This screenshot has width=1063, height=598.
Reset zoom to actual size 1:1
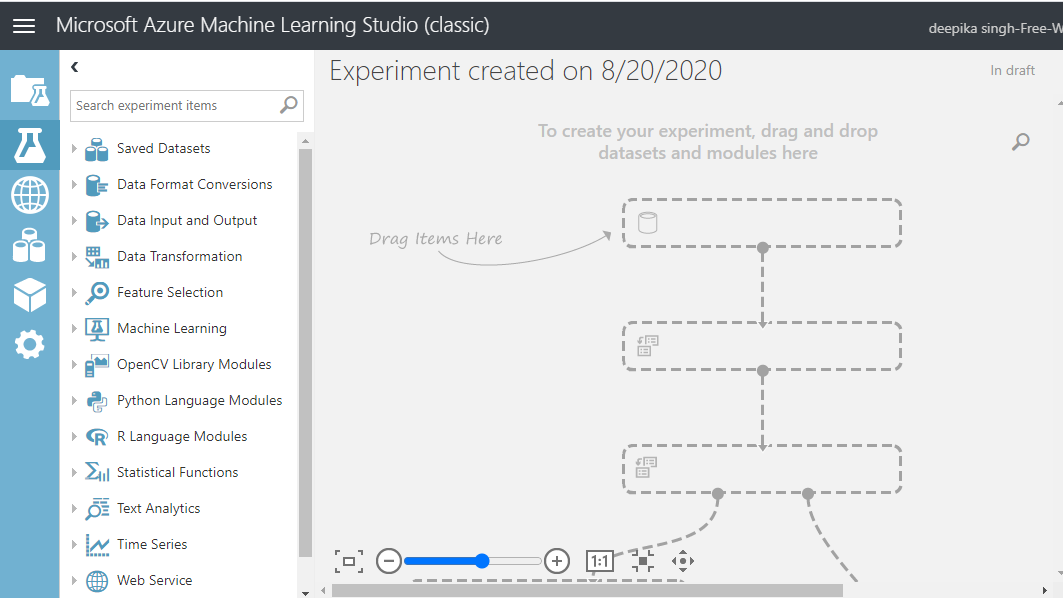pos(599,561)
